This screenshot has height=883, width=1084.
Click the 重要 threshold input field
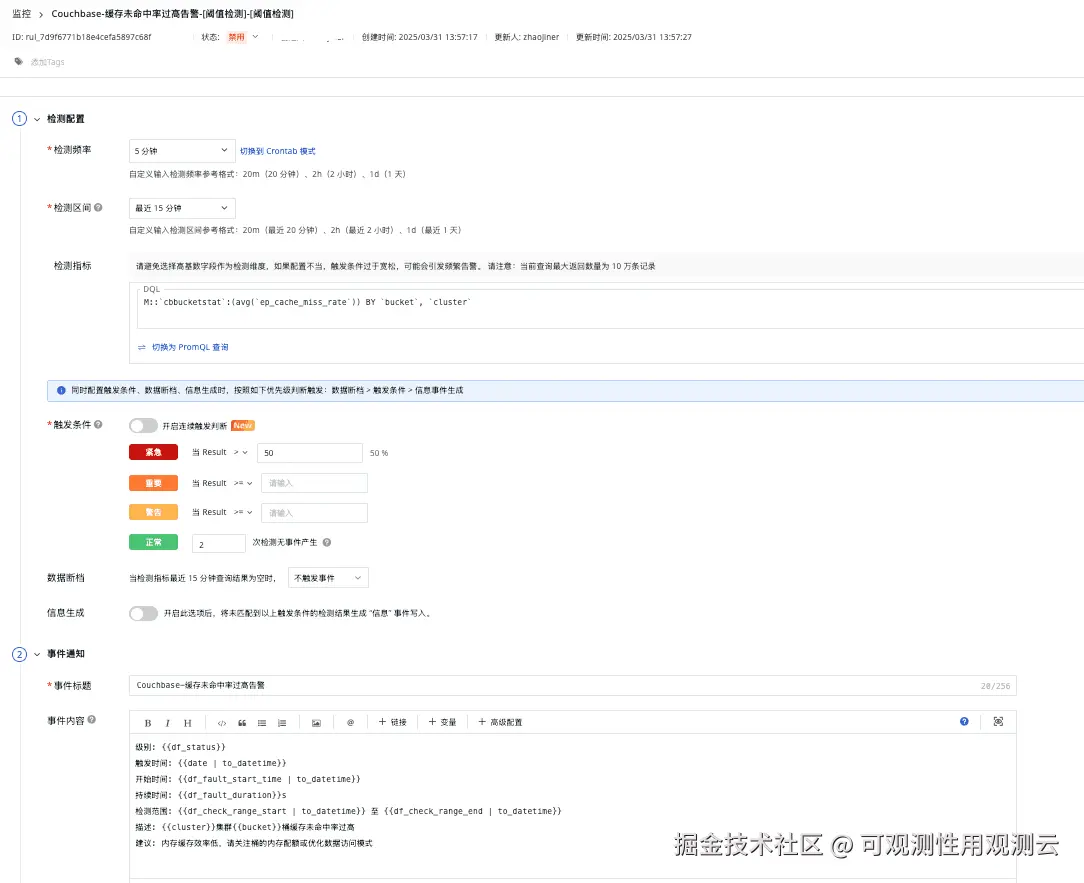click(315, 483)
